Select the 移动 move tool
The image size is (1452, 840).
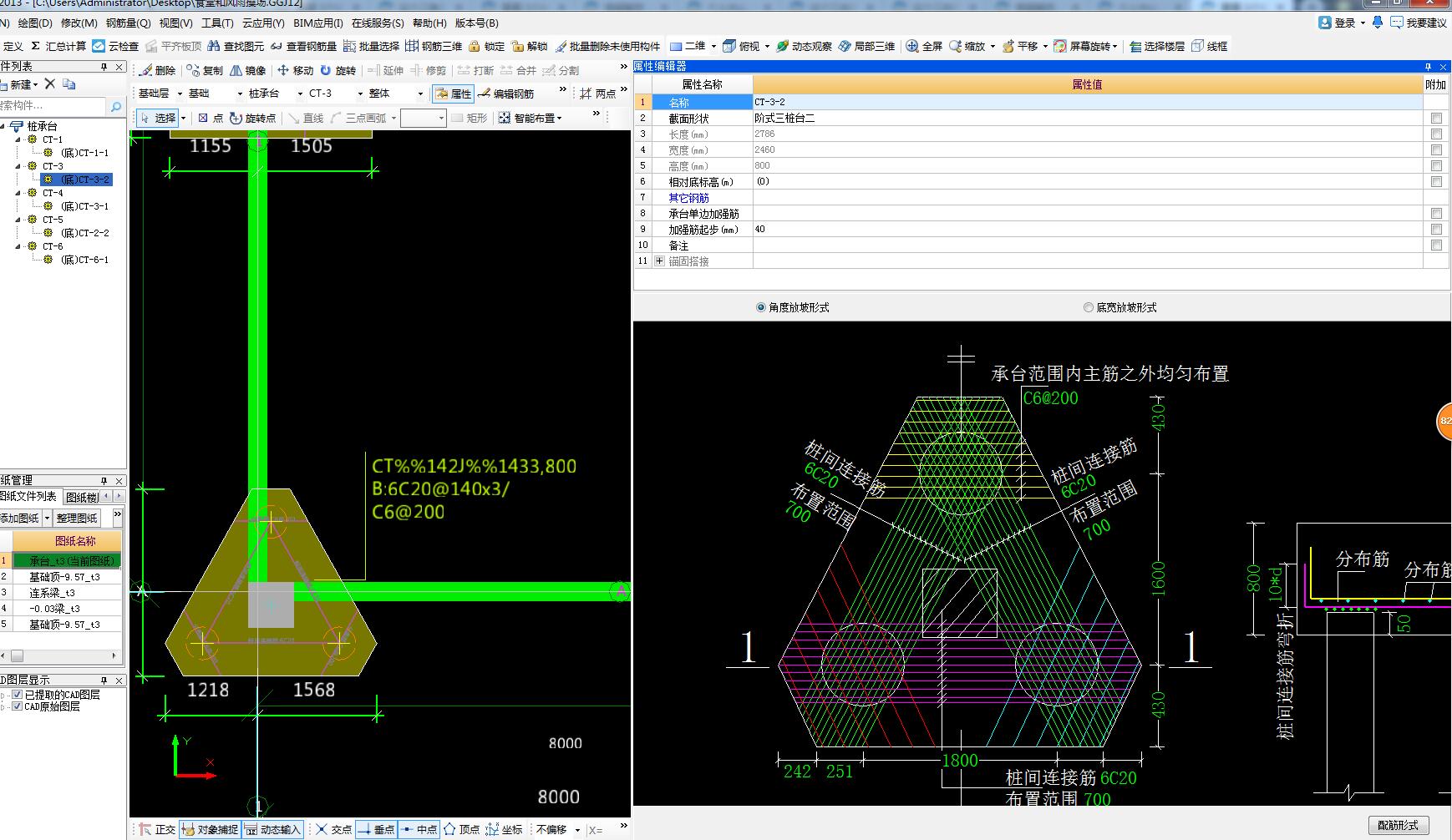click(x=295, y=70)
